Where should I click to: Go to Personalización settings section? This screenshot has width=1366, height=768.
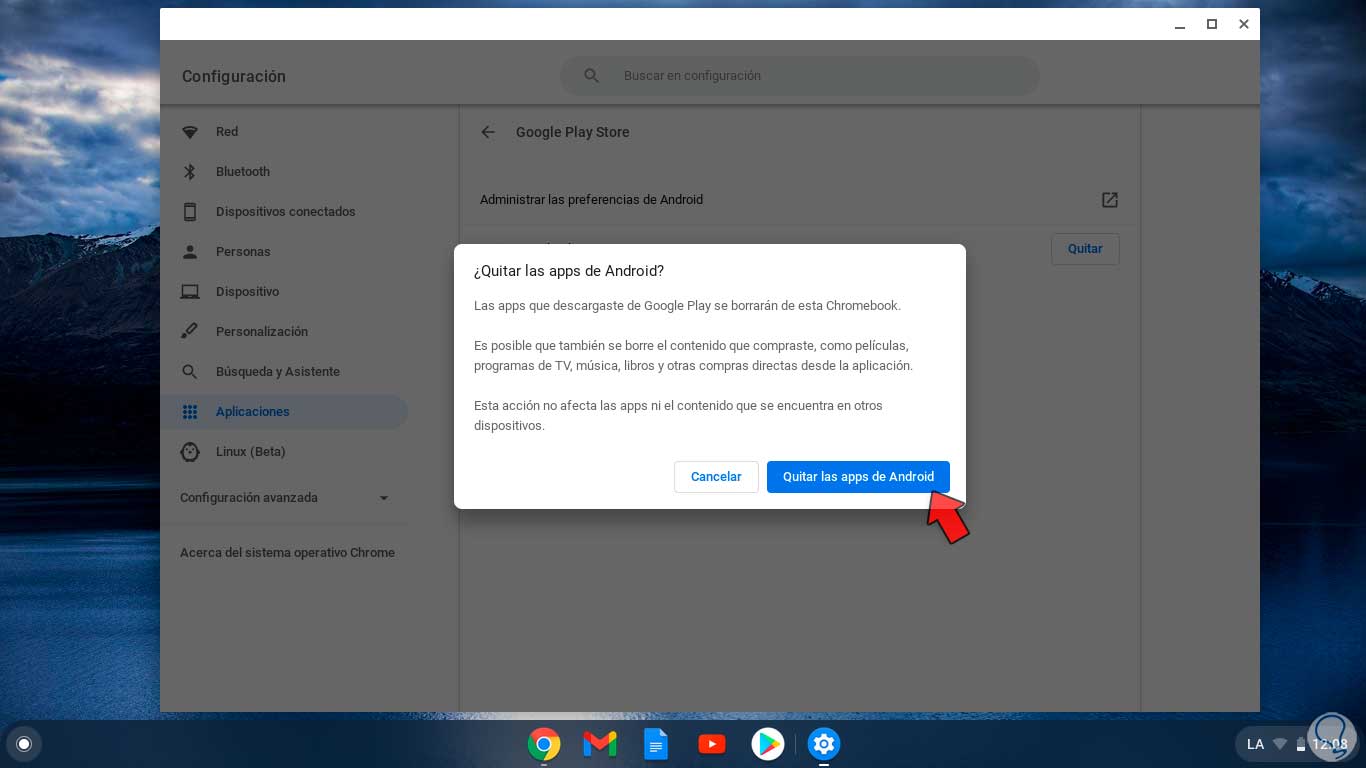pos(284,332)
